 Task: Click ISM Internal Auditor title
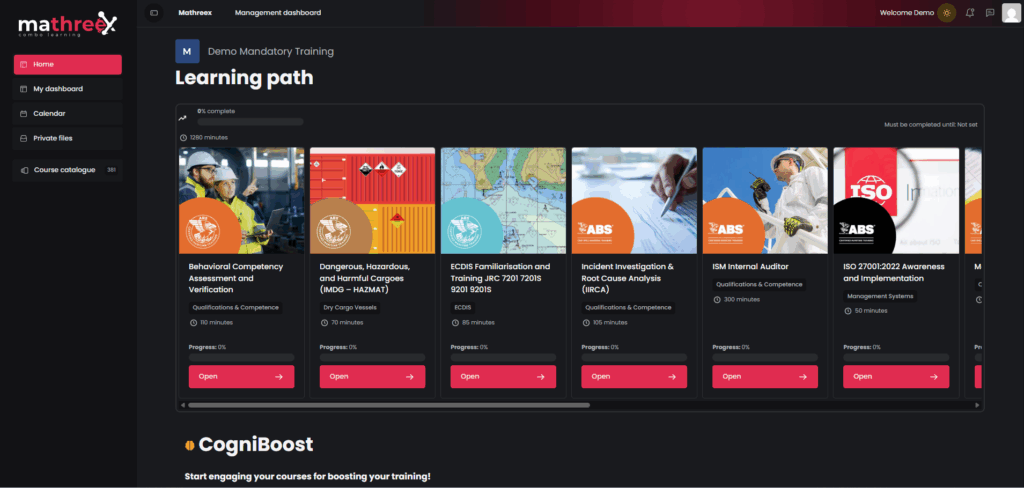(750, 267)
